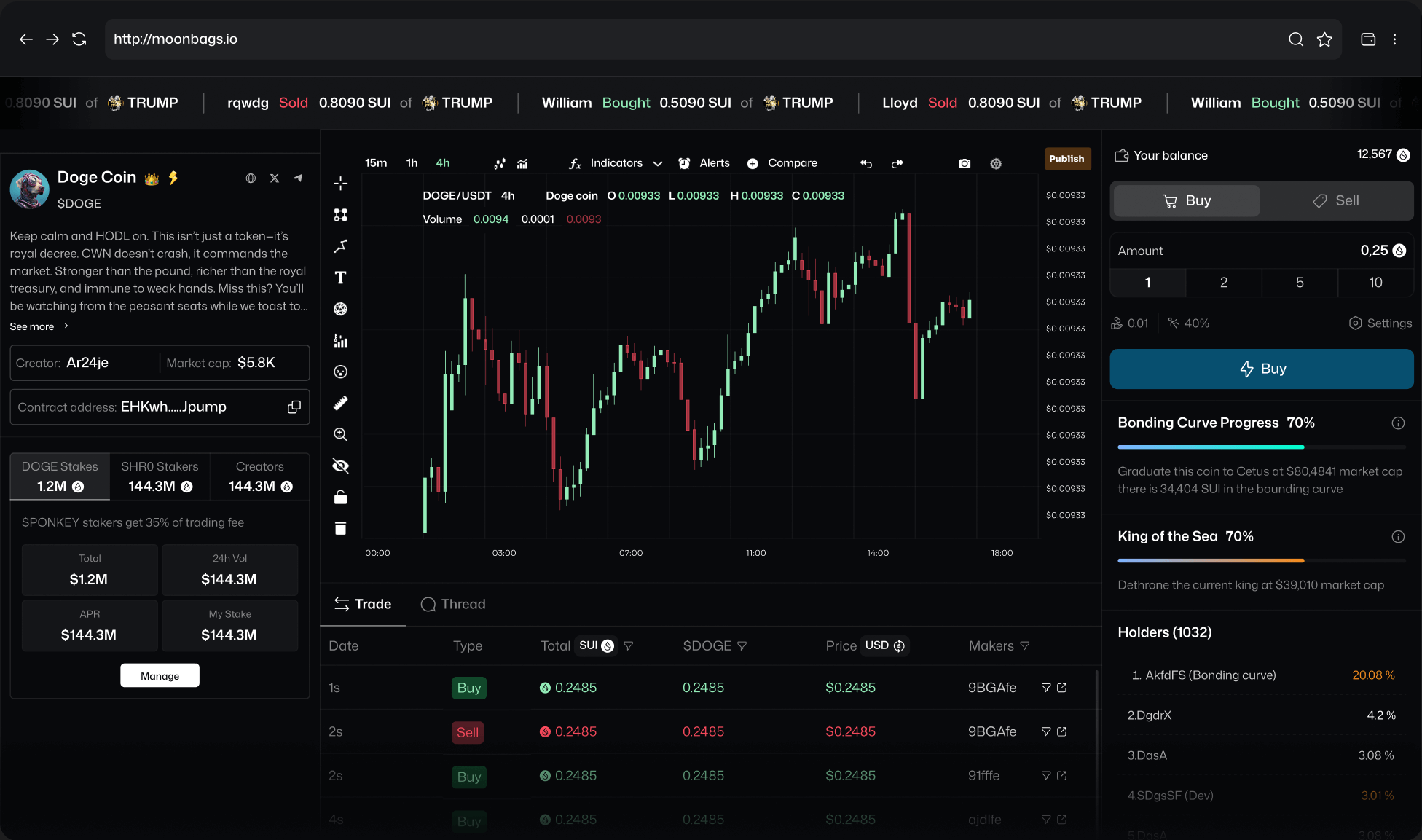Open the chart settings gear icon

click(x=996, y=163)
